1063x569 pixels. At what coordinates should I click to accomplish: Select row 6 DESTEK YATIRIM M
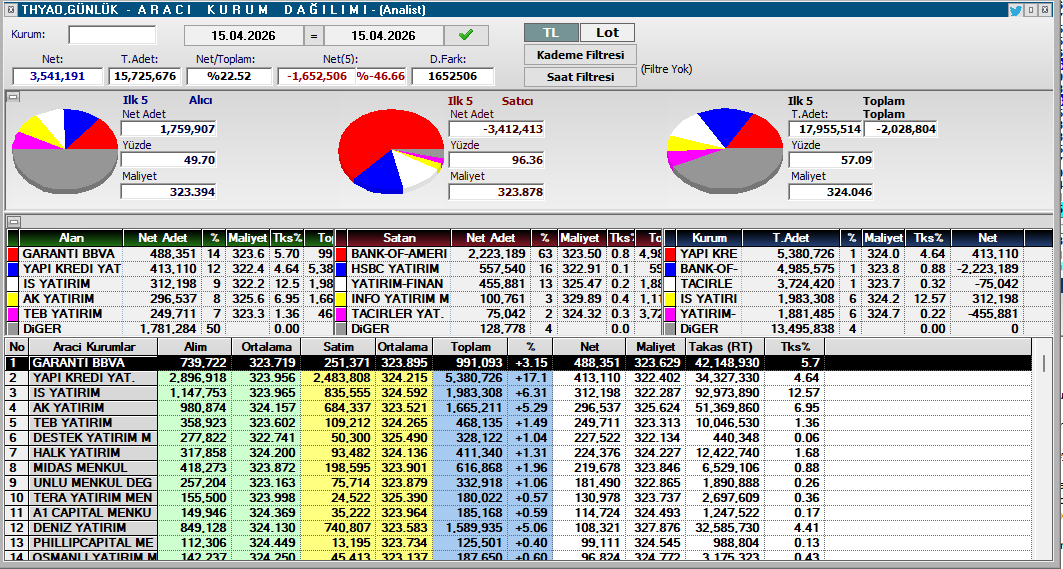[x=519, y=437]
